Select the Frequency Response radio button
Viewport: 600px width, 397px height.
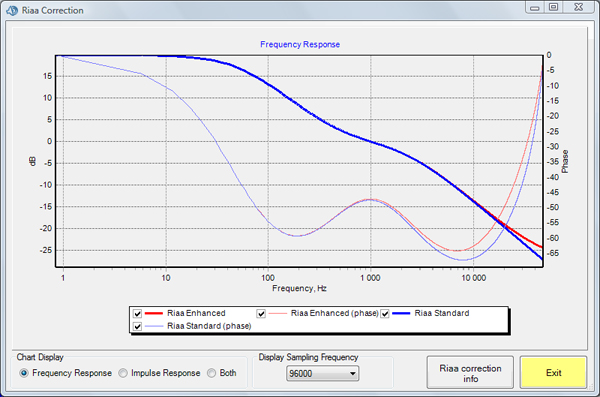[24, 373]
